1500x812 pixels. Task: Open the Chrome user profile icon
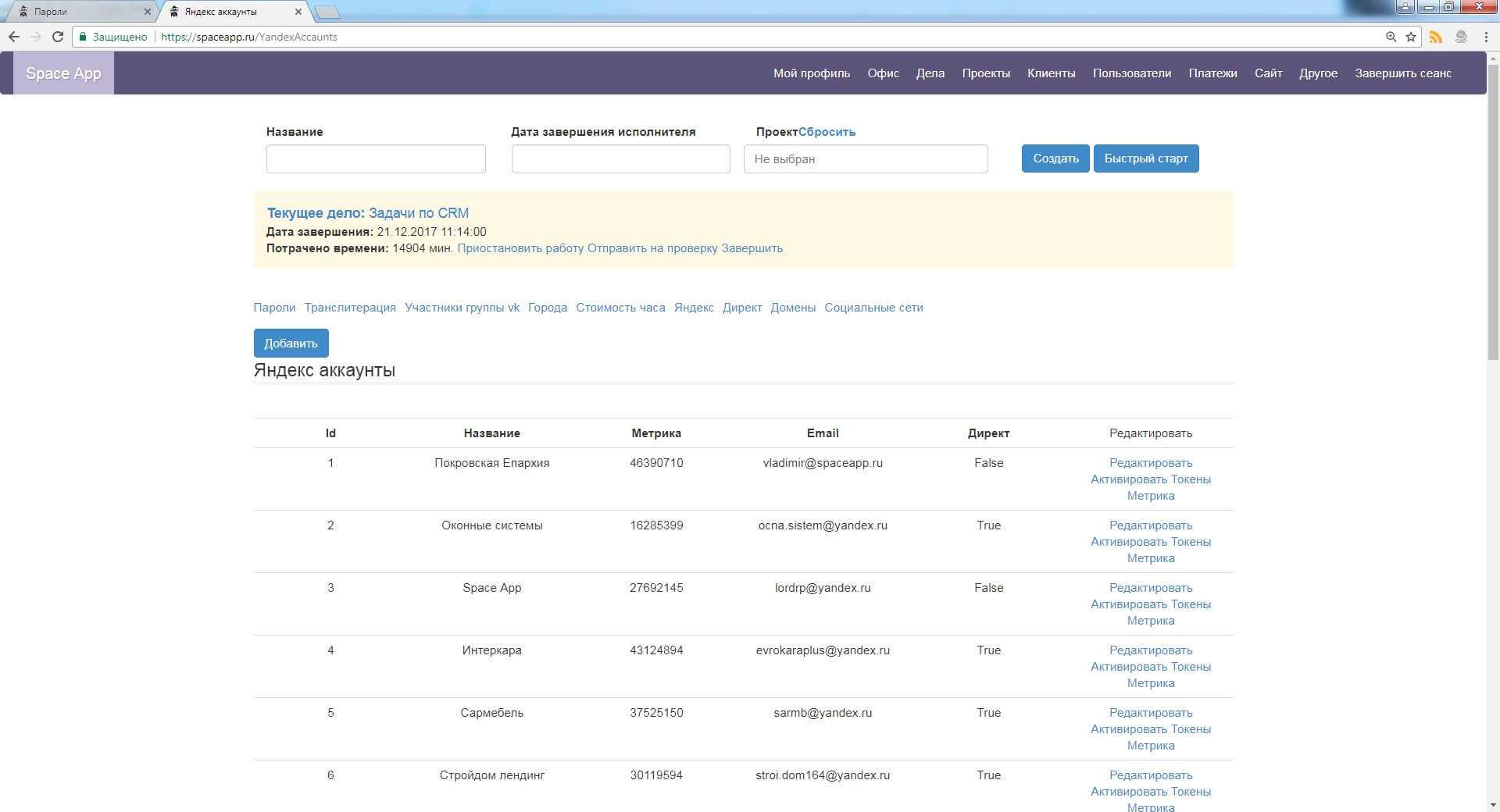coord(1405,7)
